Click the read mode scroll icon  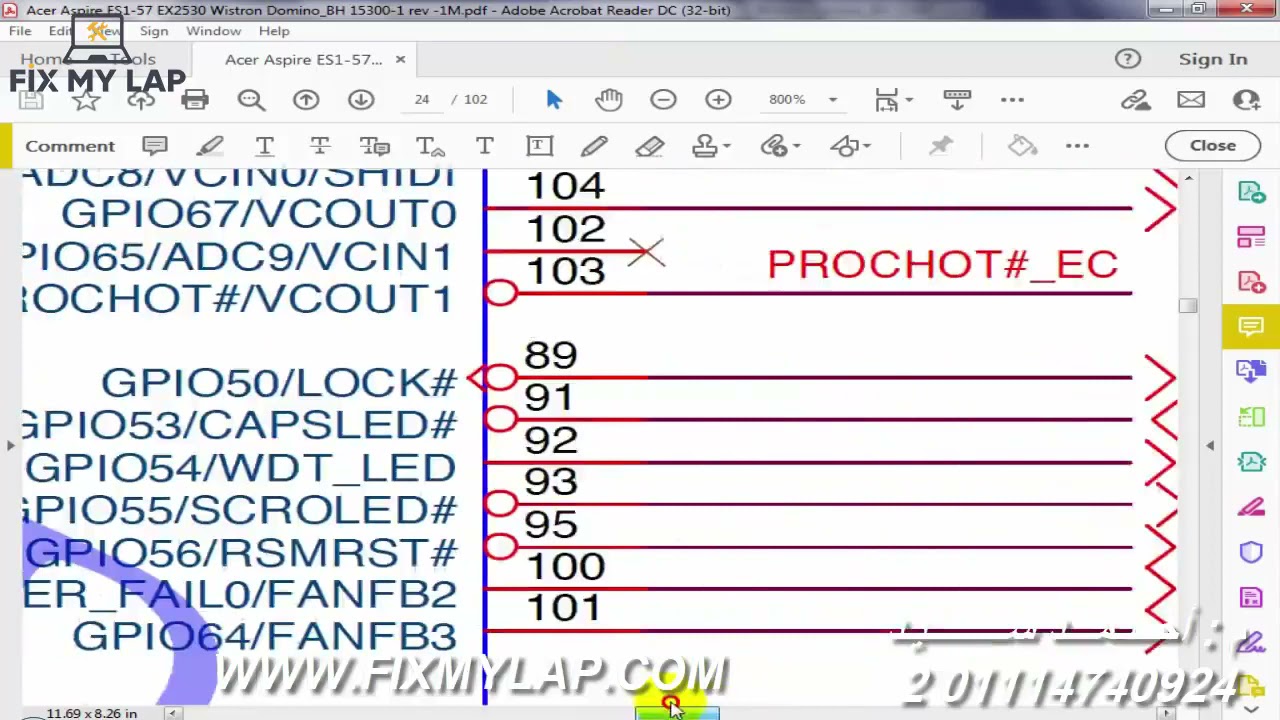(957, 99)
